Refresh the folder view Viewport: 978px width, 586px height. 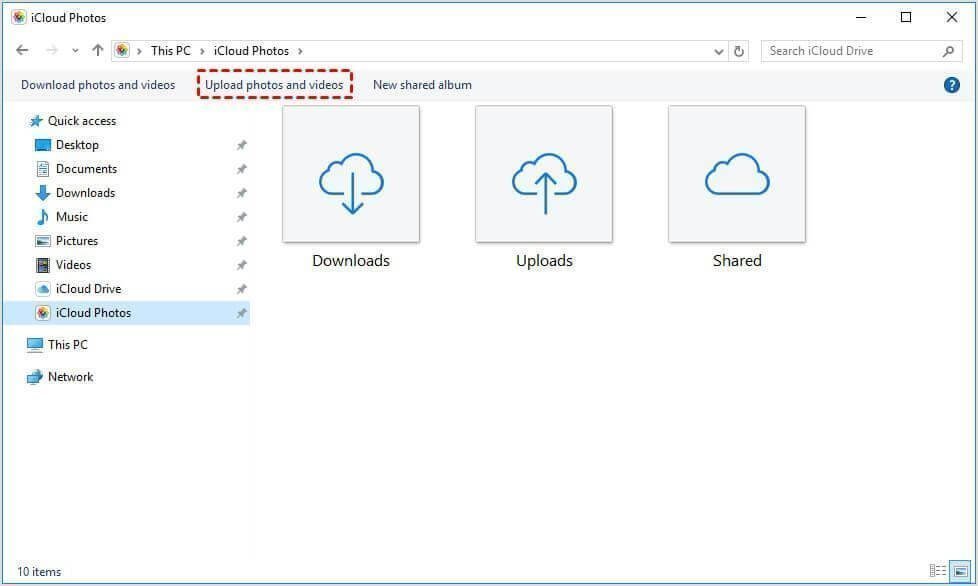point(739,51)
